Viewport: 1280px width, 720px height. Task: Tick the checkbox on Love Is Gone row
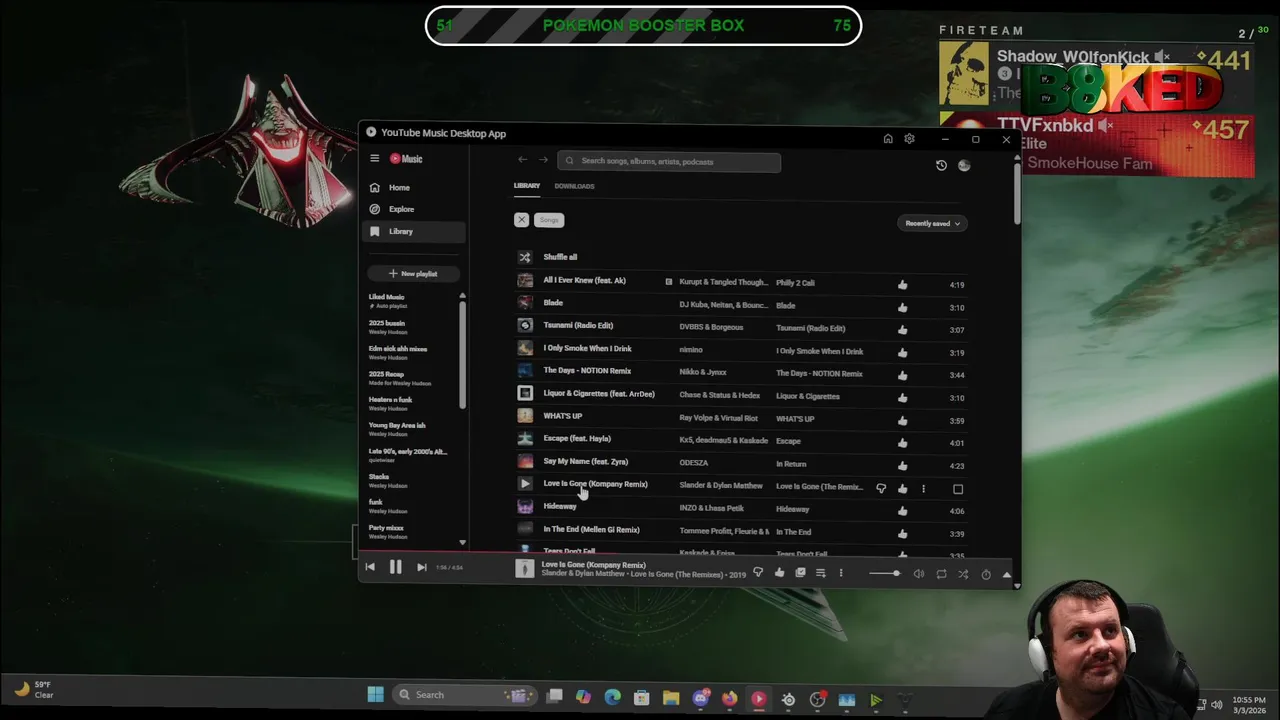[958, 489]
